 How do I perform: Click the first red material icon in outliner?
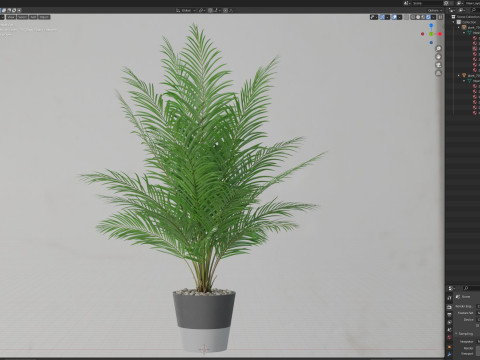[x=475, y=38]
